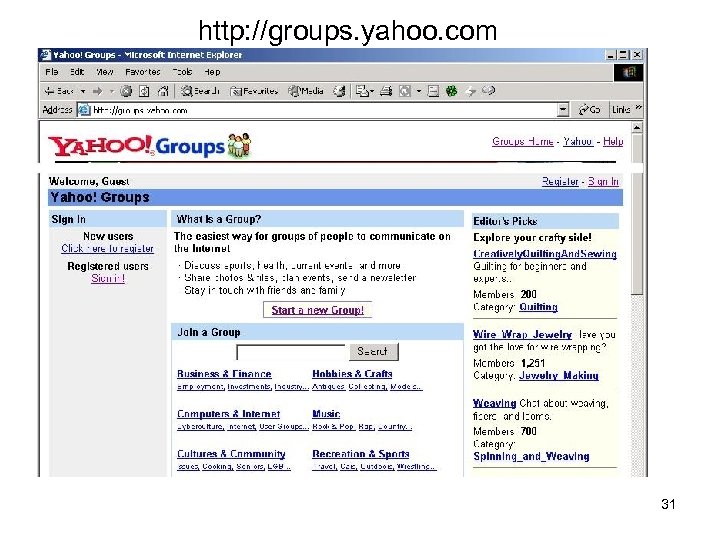This screenshot has height=540, width=720.
Task: Click the Help link in the page header
Action: [613, 141]
